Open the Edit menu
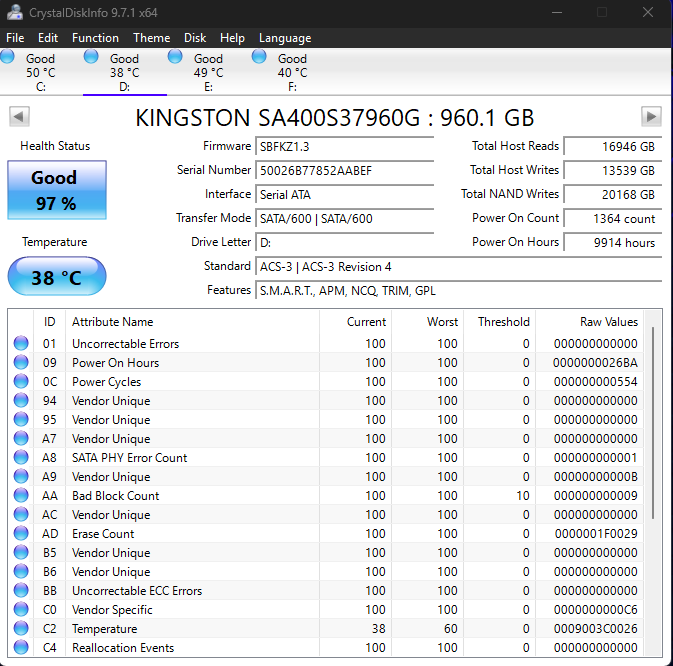Viewport: 673px width, 666px height. pyautogui.click(x=48, y=38)
